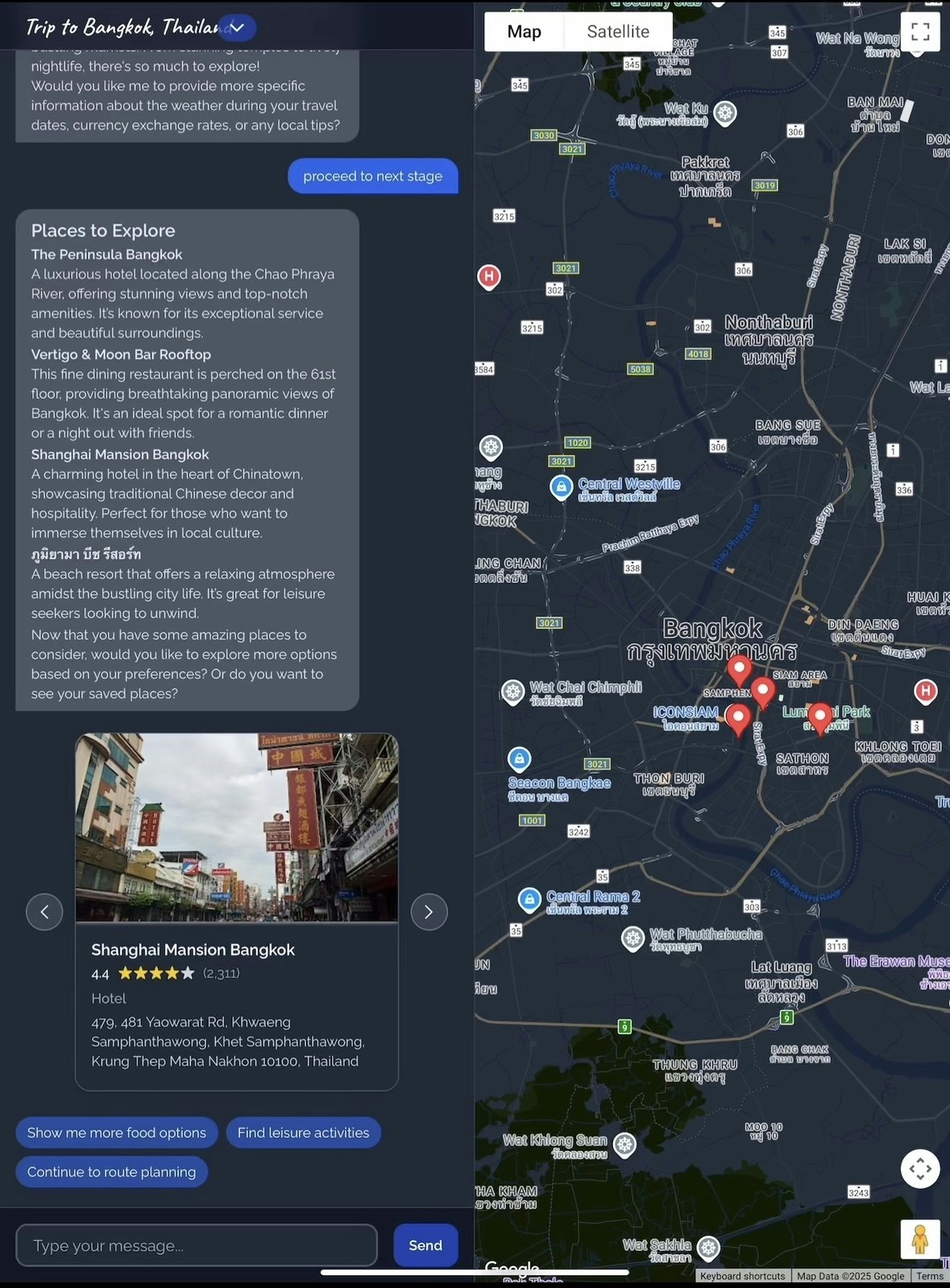Click hospital marker west of Nonthaburi

[488, 277]
